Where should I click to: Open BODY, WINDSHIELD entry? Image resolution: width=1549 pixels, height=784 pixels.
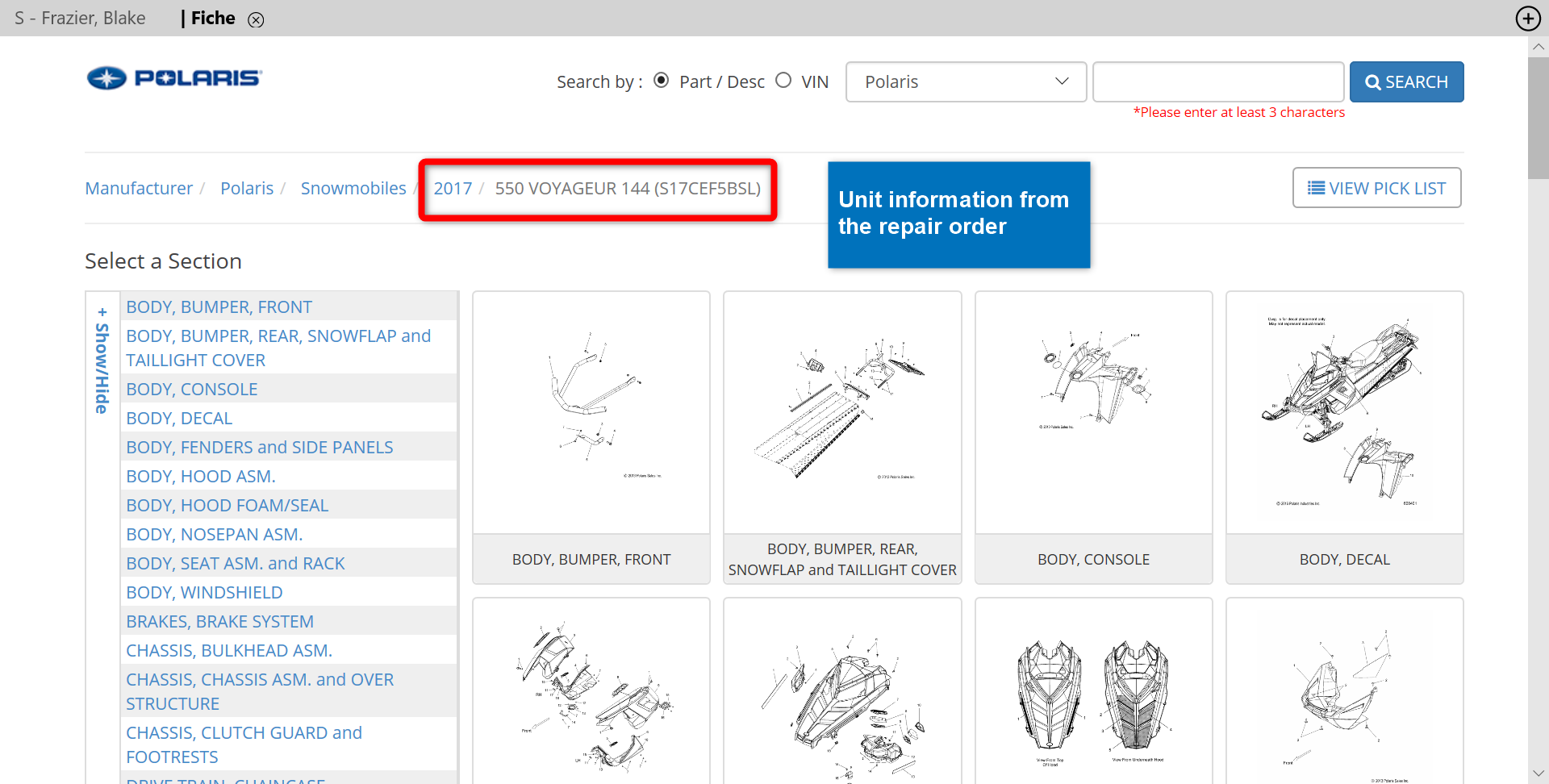point(204,593)
